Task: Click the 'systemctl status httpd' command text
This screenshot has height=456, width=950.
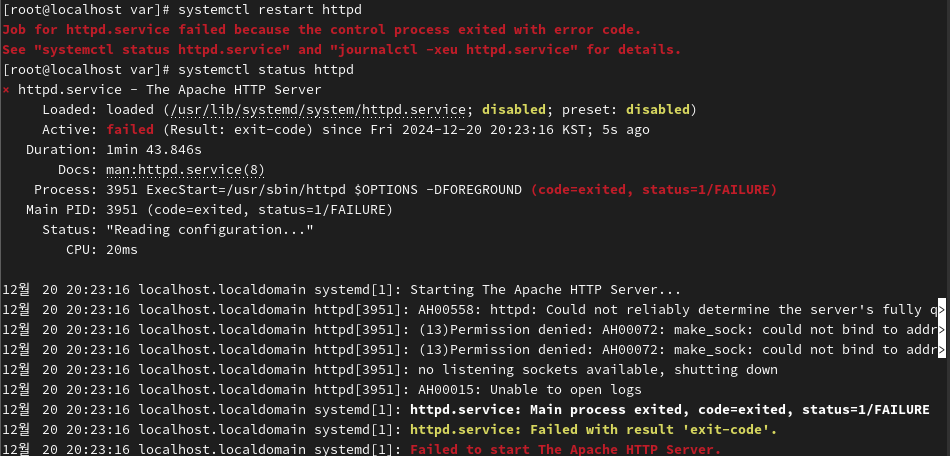Action: (266, 70)
